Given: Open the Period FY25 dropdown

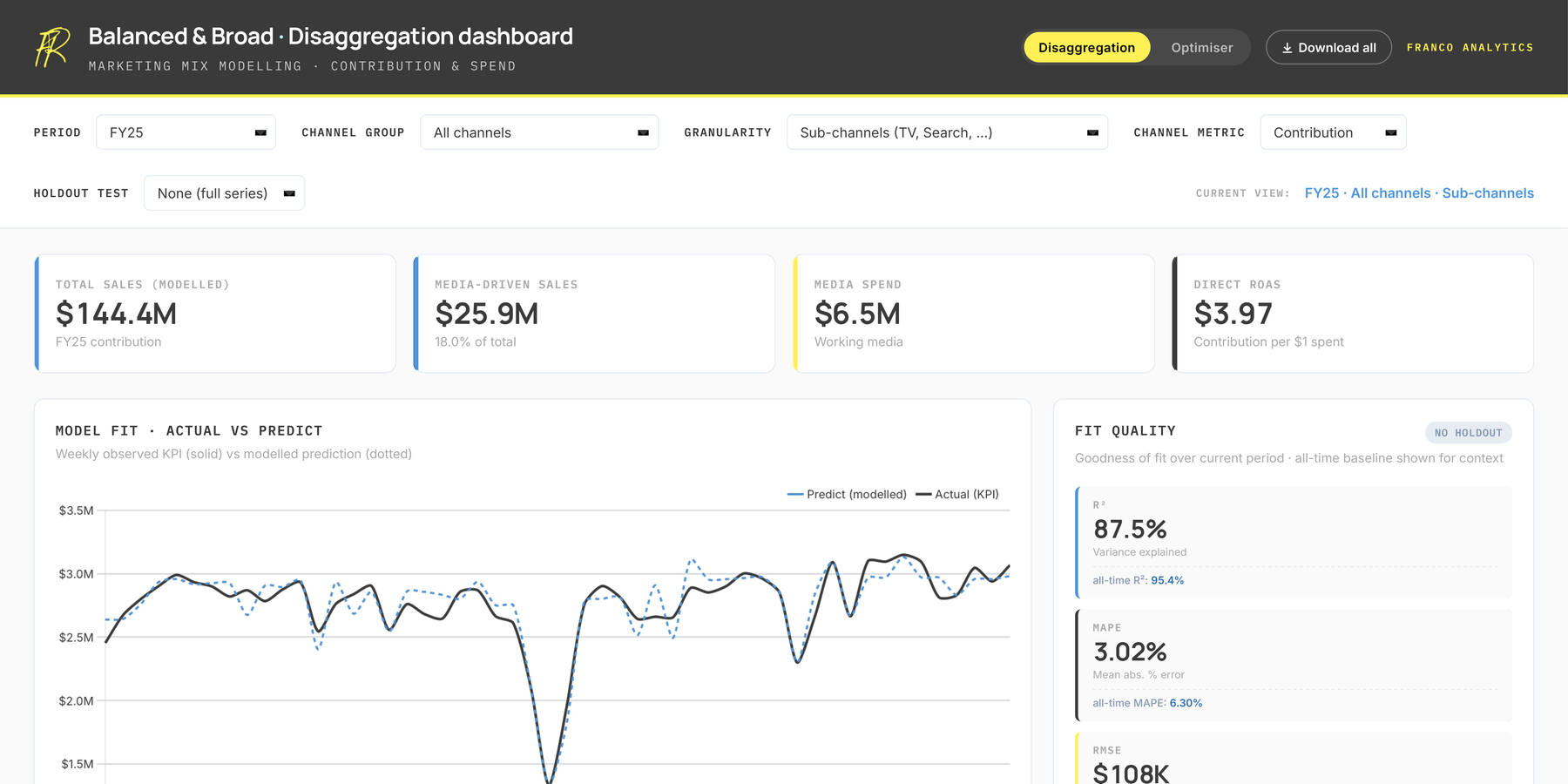Looking at the screenshot, I should pyautogui.click(x=186, y=132).
